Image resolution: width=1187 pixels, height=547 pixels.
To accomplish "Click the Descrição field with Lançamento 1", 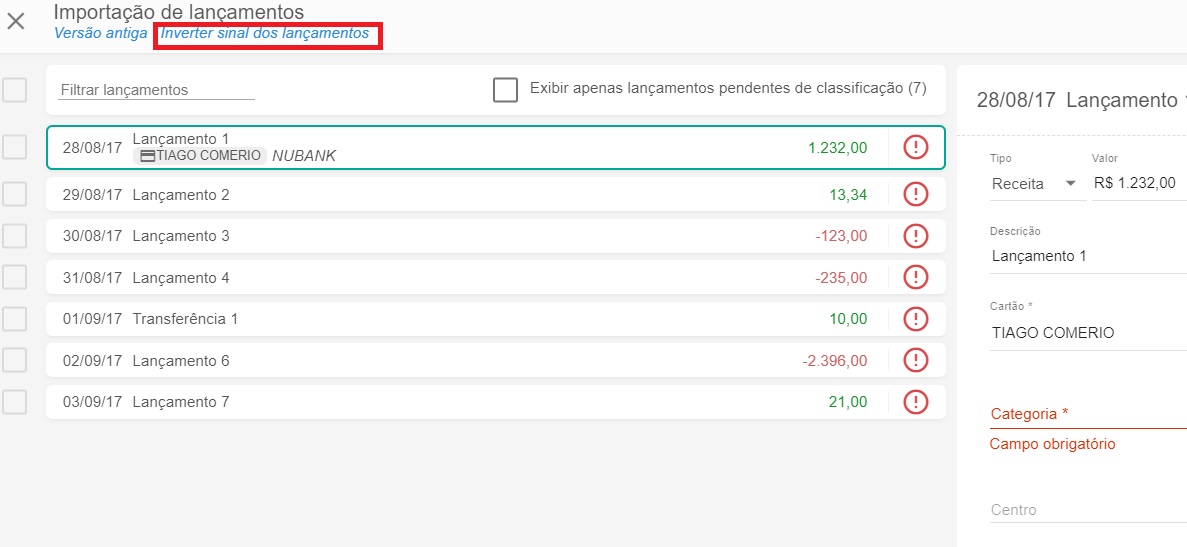I will click(x=1087, y=256).
